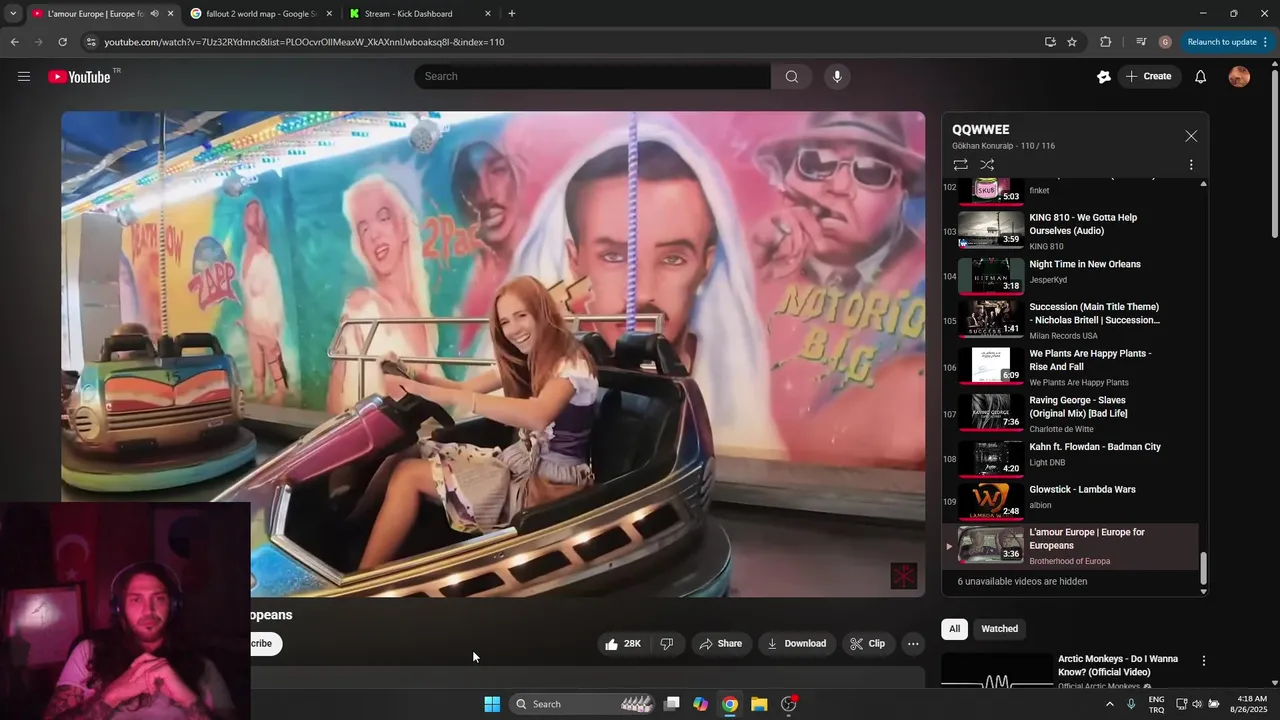Play Raving George - Slaves
The image size is (1280, 720).
pyautogui.click(x=1078, y=407)
